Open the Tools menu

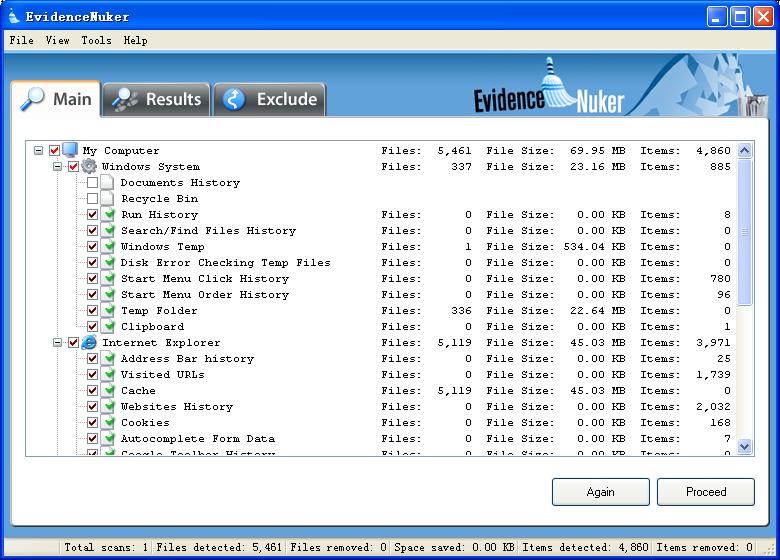96,40
